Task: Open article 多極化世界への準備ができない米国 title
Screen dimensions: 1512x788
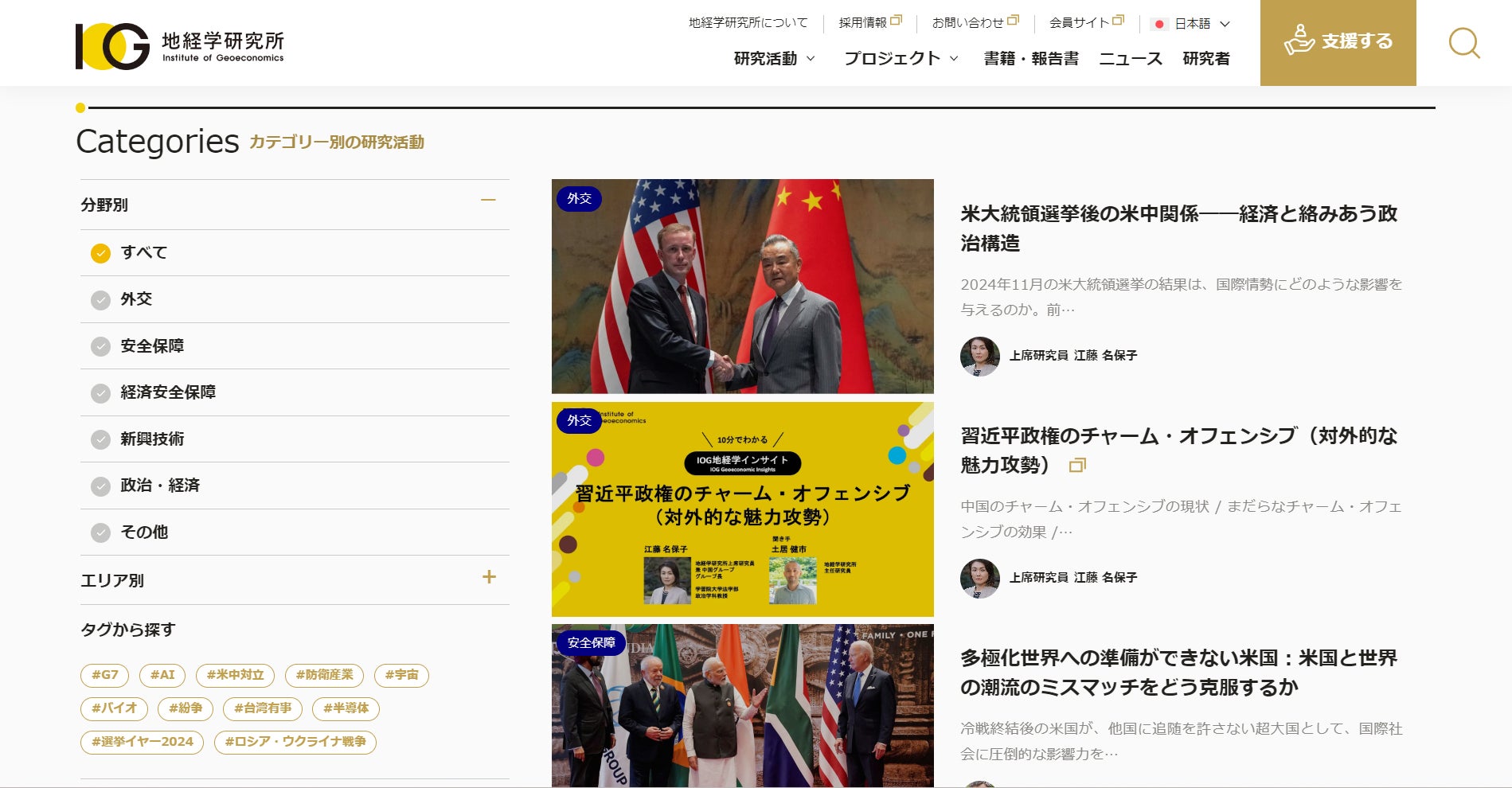Action: 1178,673
